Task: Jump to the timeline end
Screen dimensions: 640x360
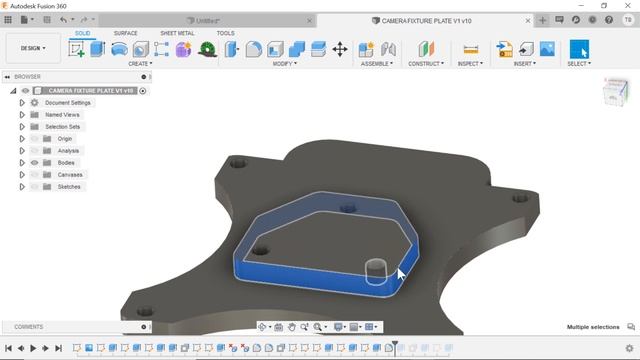Action: click(58, 348)
